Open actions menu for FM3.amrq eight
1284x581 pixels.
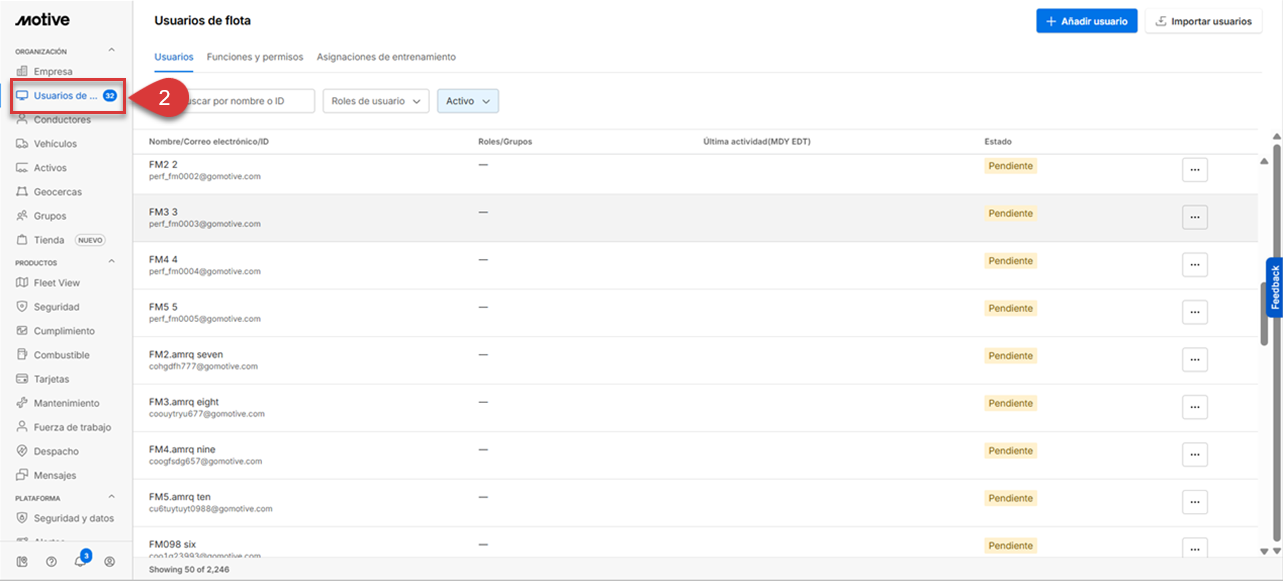[1195, 407]
